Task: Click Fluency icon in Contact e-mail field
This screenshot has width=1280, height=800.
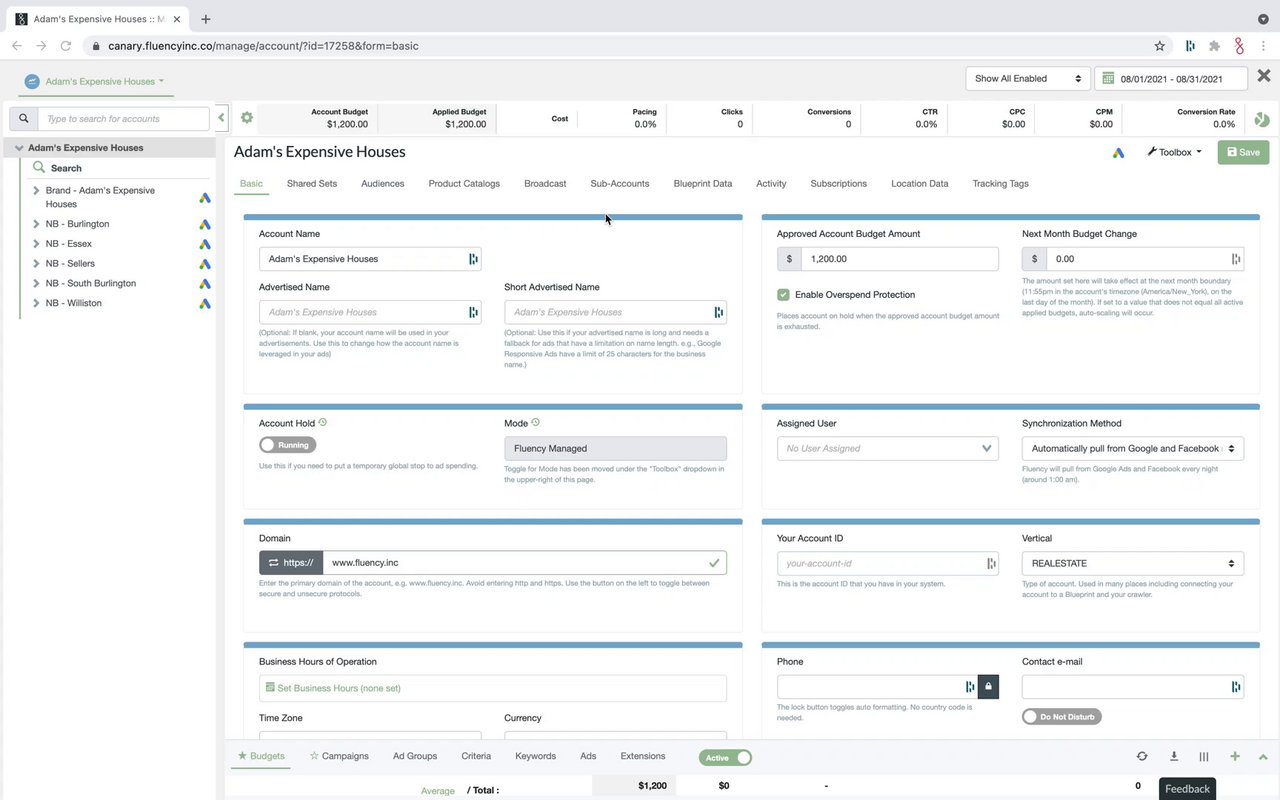Action: [x=1236, y=687]
